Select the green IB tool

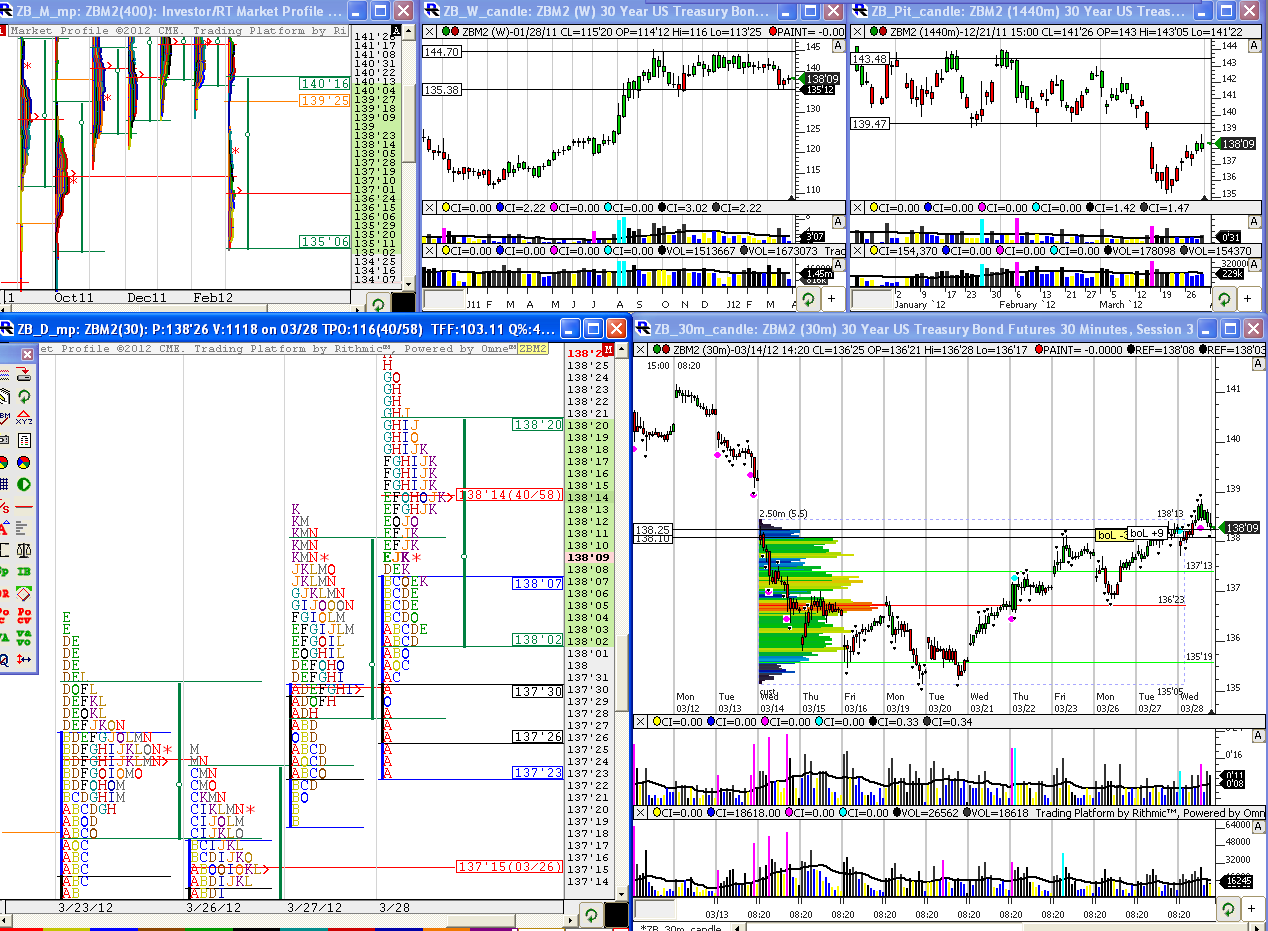click(x=24, y=571)
